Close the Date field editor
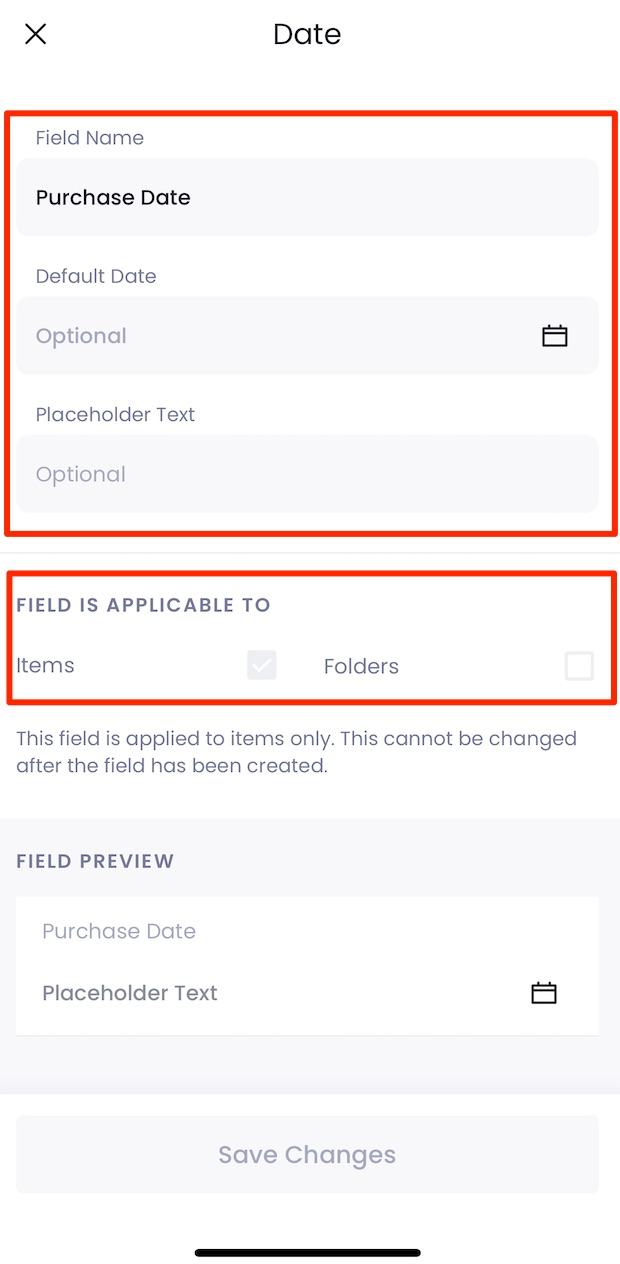Viewport: 620px width, 1264px height. point(35,33)
